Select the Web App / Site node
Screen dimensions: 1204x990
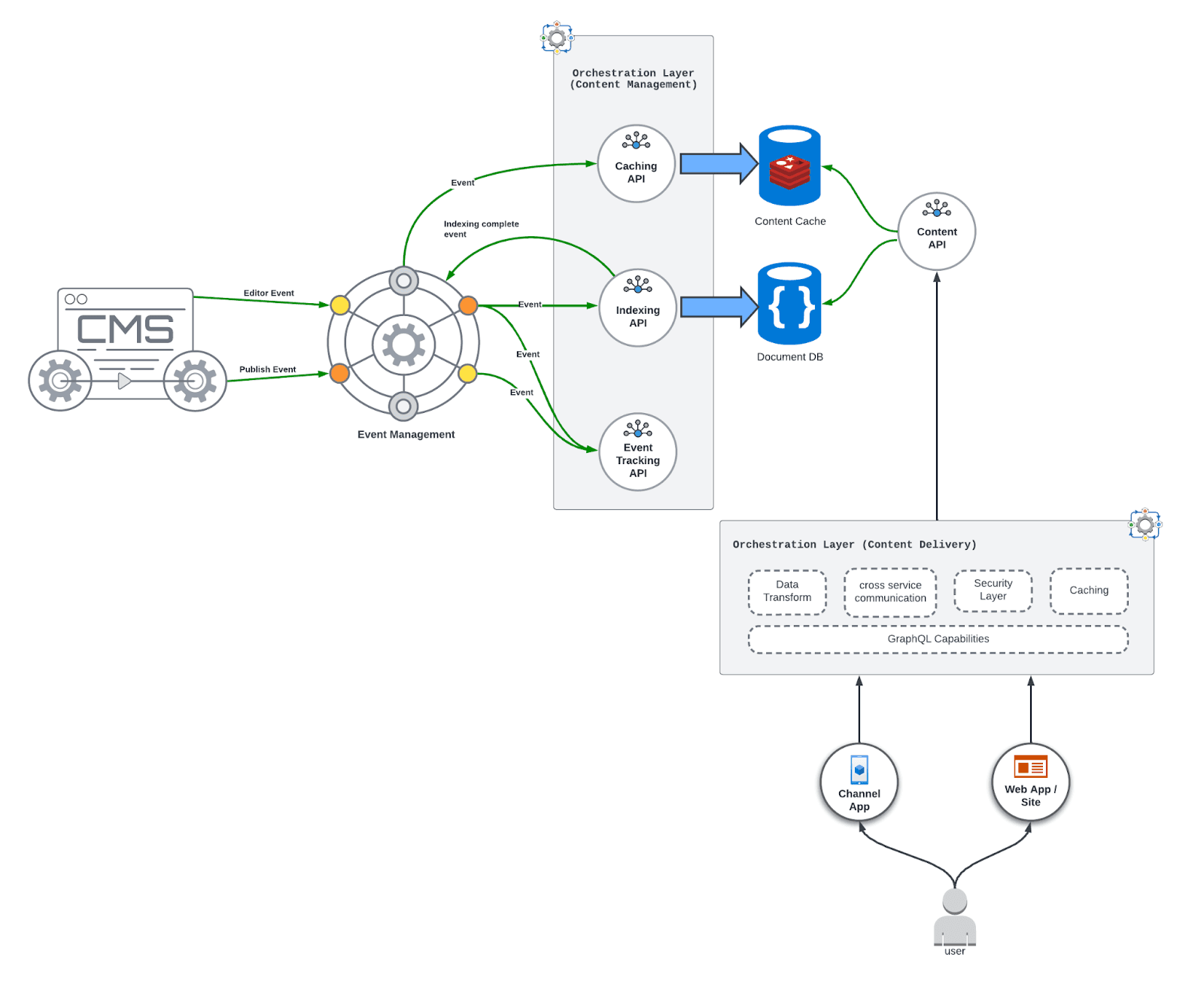[1030, 783]
